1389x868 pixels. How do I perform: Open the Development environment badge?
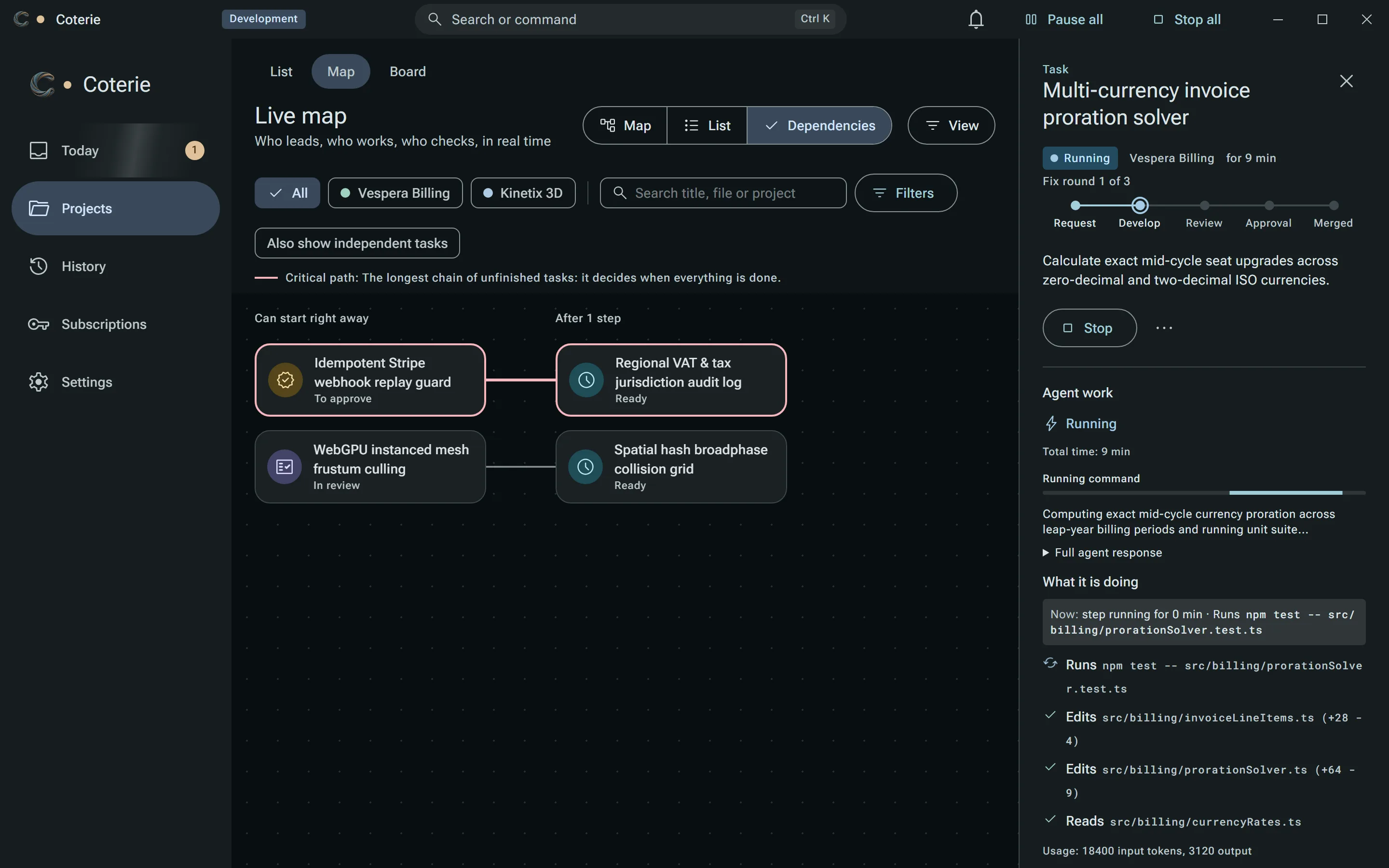[x=263, y=19]
